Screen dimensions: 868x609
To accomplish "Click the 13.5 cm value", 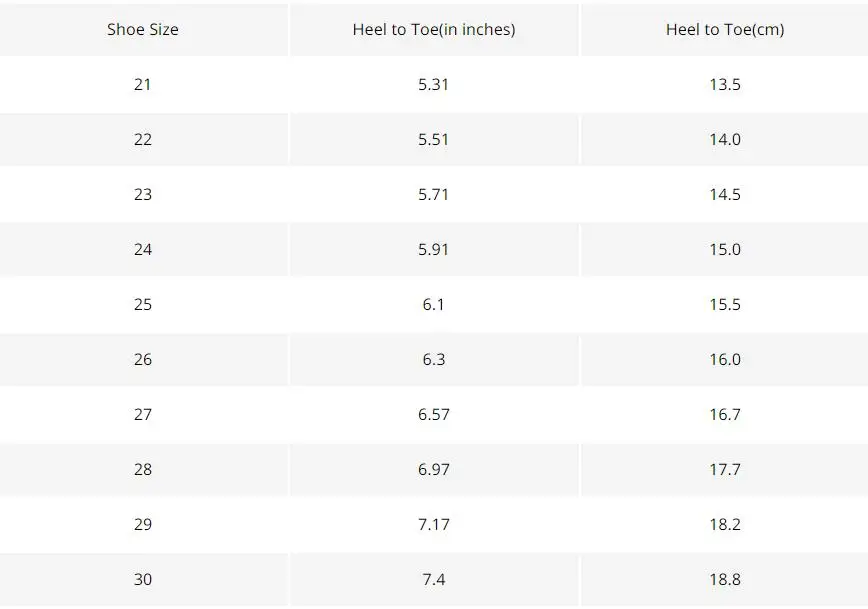I will pos(725,84).
